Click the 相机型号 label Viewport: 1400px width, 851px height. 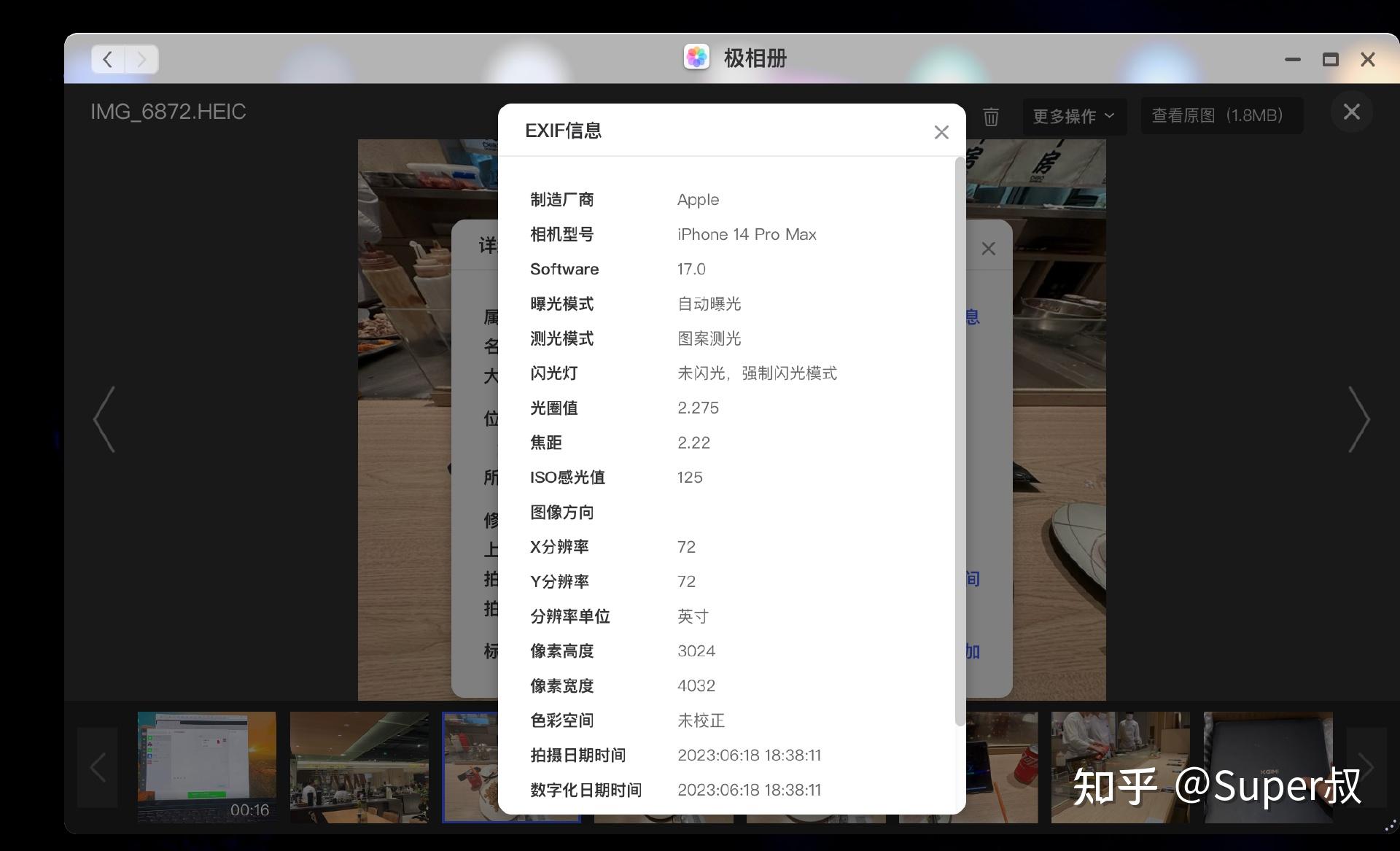pyautogui.click(x=561, y=234)
